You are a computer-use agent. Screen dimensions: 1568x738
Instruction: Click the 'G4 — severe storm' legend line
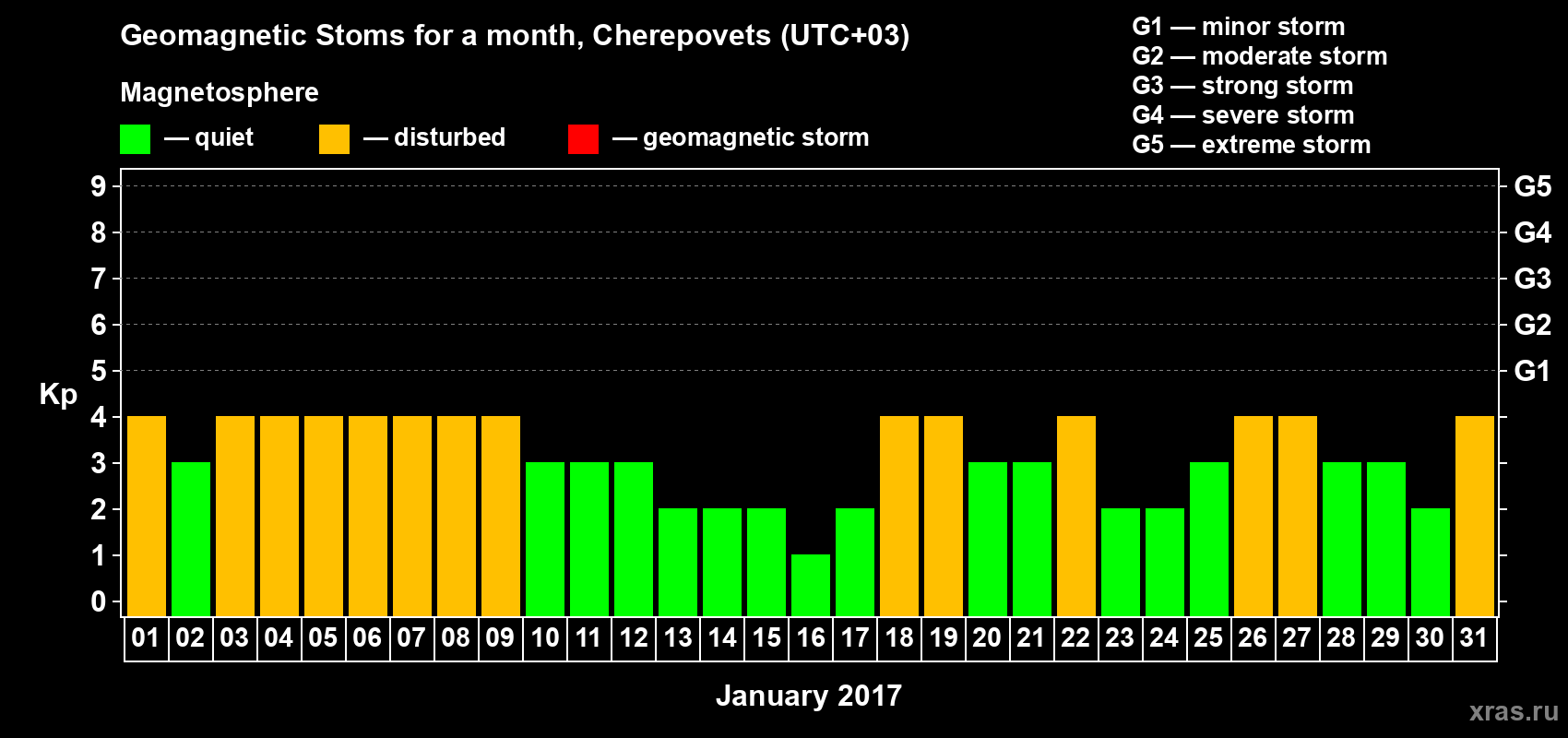click(1242, 115)
